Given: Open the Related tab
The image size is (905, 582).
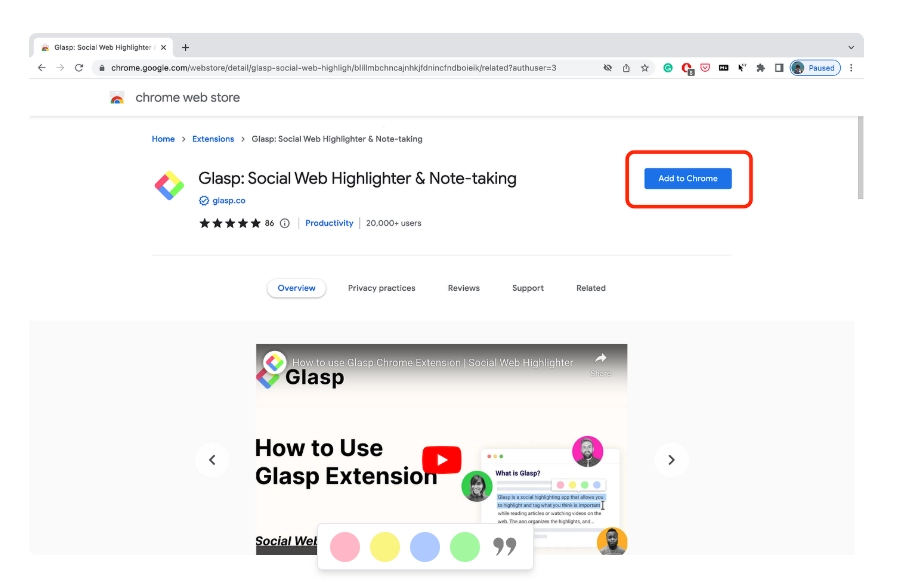Looking at the screenshot, I should (x=591, y=288).
